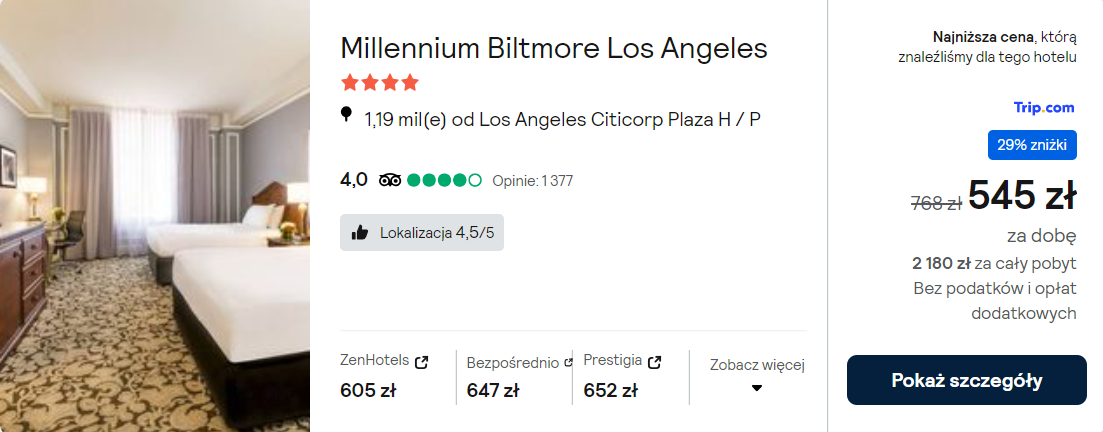Open the Bezpośrednio external link icon
This screenshot has width=1103, height=432.
click(x=569, y=362)
